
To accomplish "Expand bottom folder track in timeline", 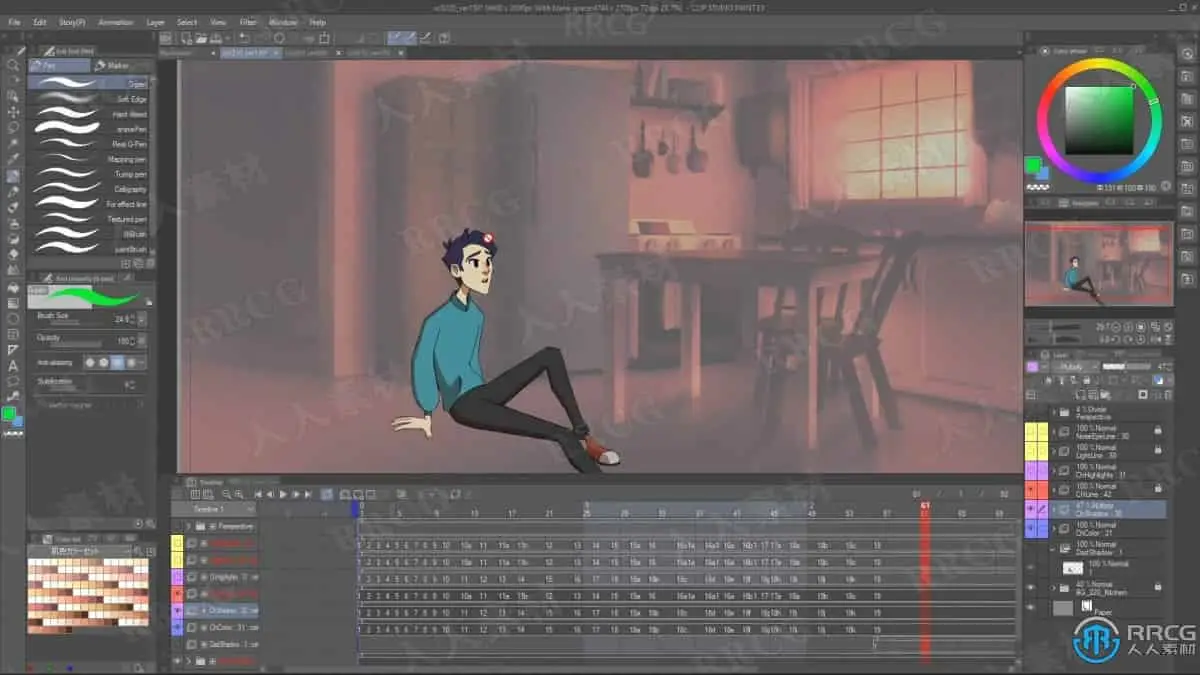I will pos(188,661).
